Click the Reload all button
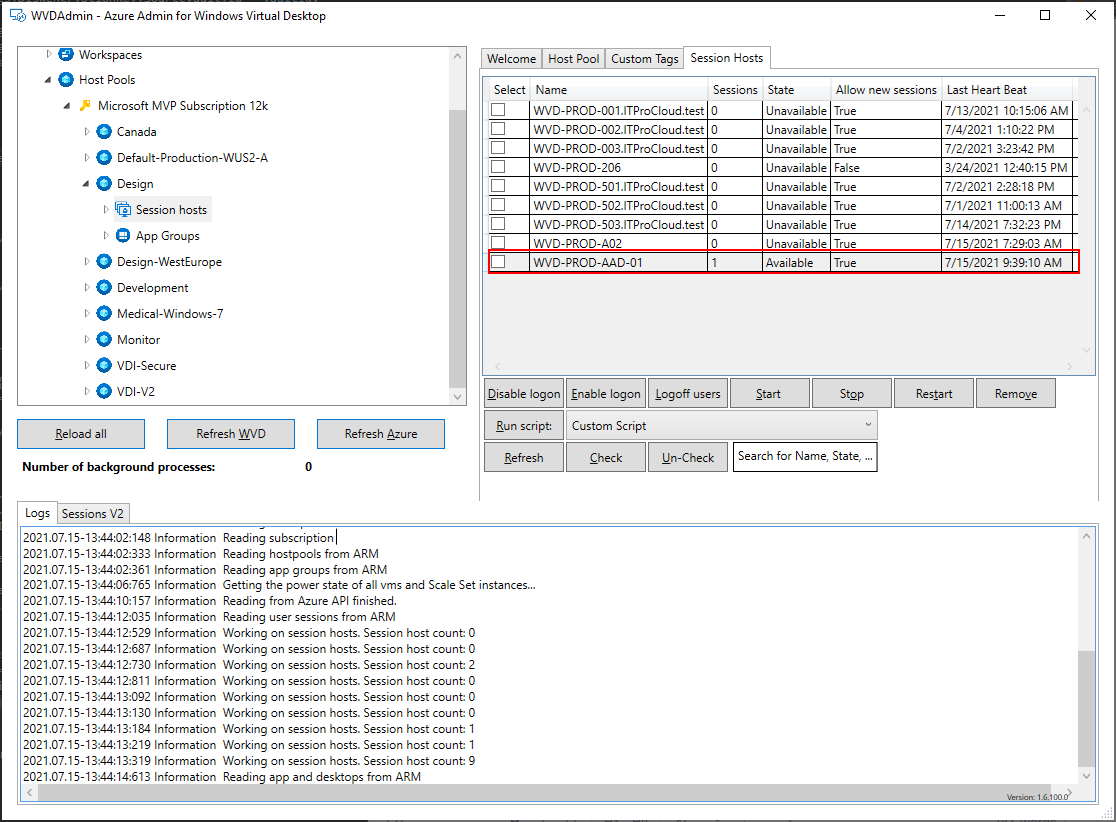This screenshot has width=1116, height=822. pos(81,434)
